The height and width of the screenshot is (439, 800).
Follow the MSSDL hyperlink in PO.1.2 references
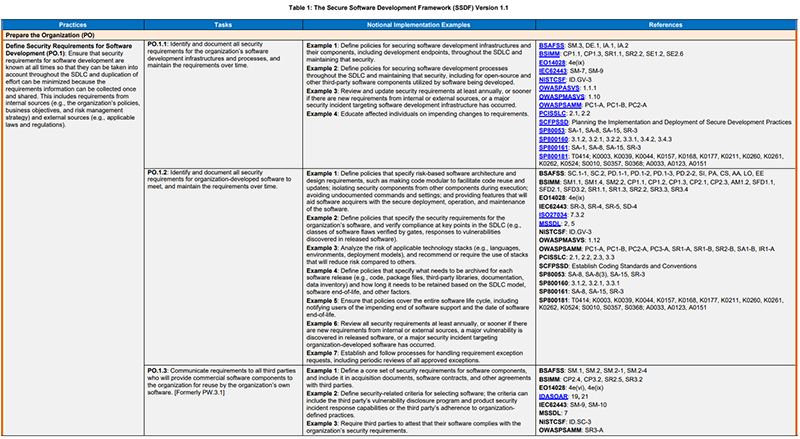tap(550, 221)
